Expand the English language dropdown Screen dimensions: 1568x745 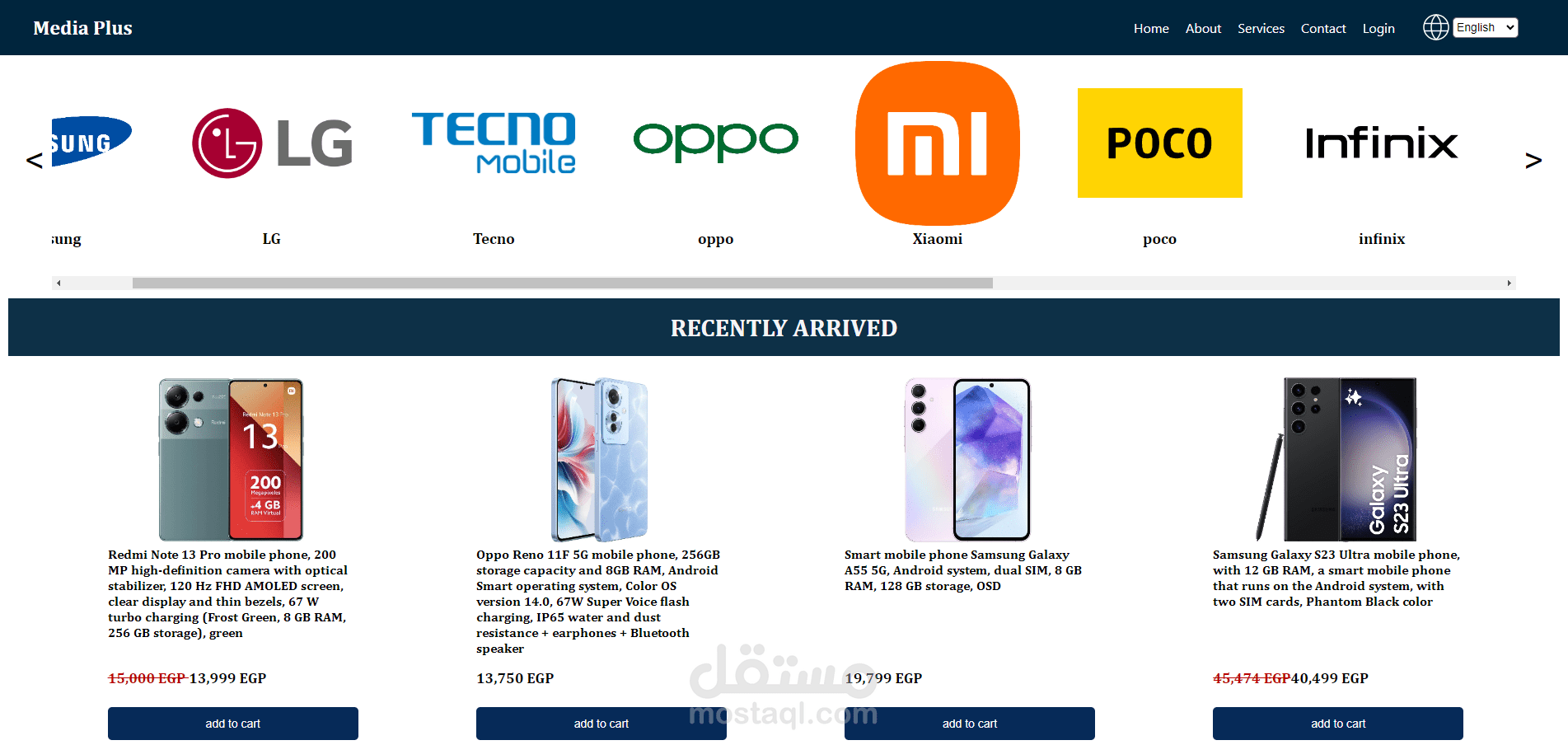point(1486,27)
